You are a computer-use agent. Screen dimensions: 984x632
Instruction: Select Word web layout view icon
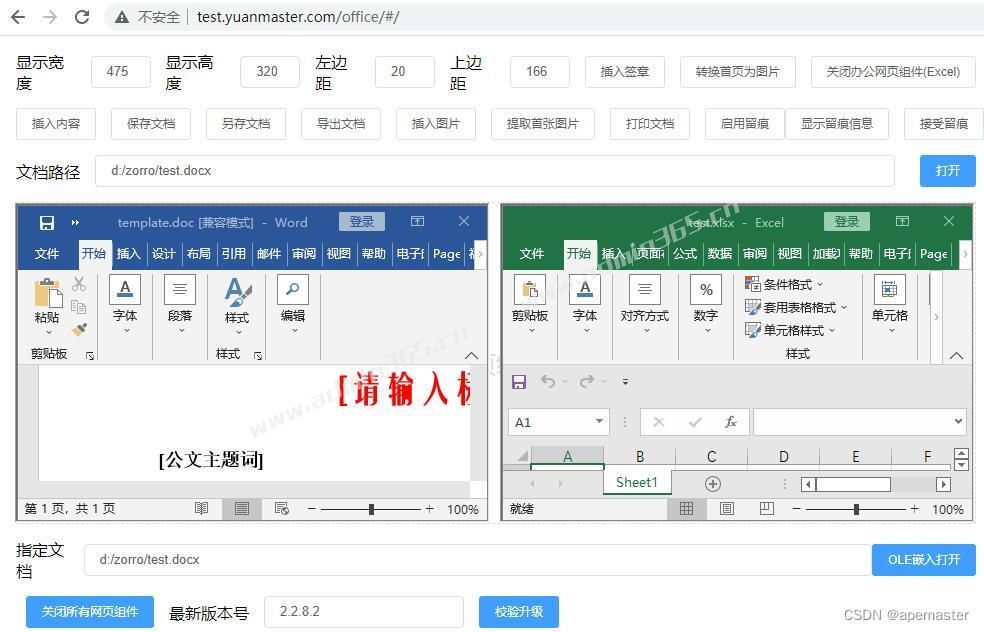[x=282, y=508]
